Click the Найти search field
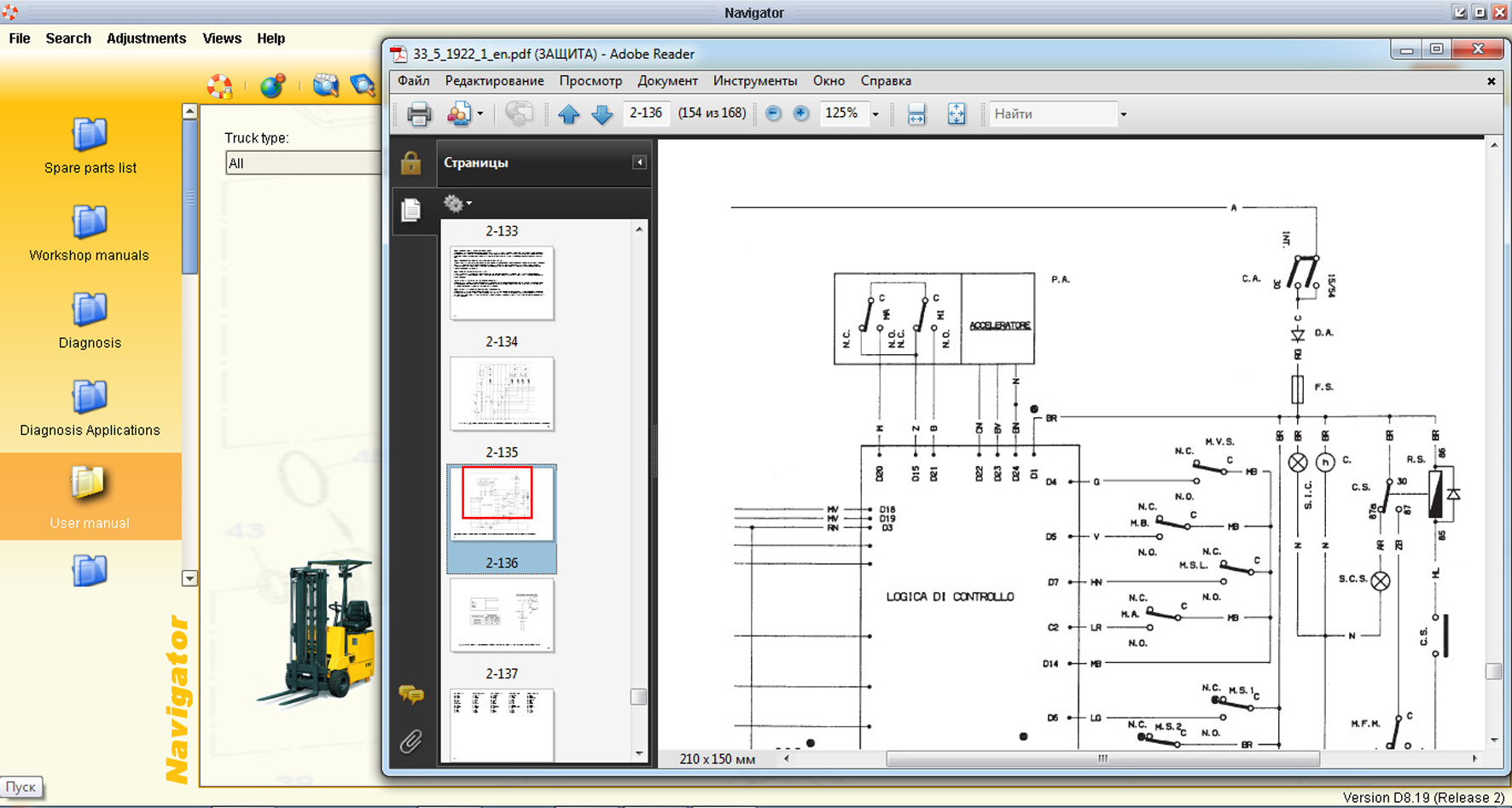The height and width of the screenshot is (808, 1512). [1053, 113]
